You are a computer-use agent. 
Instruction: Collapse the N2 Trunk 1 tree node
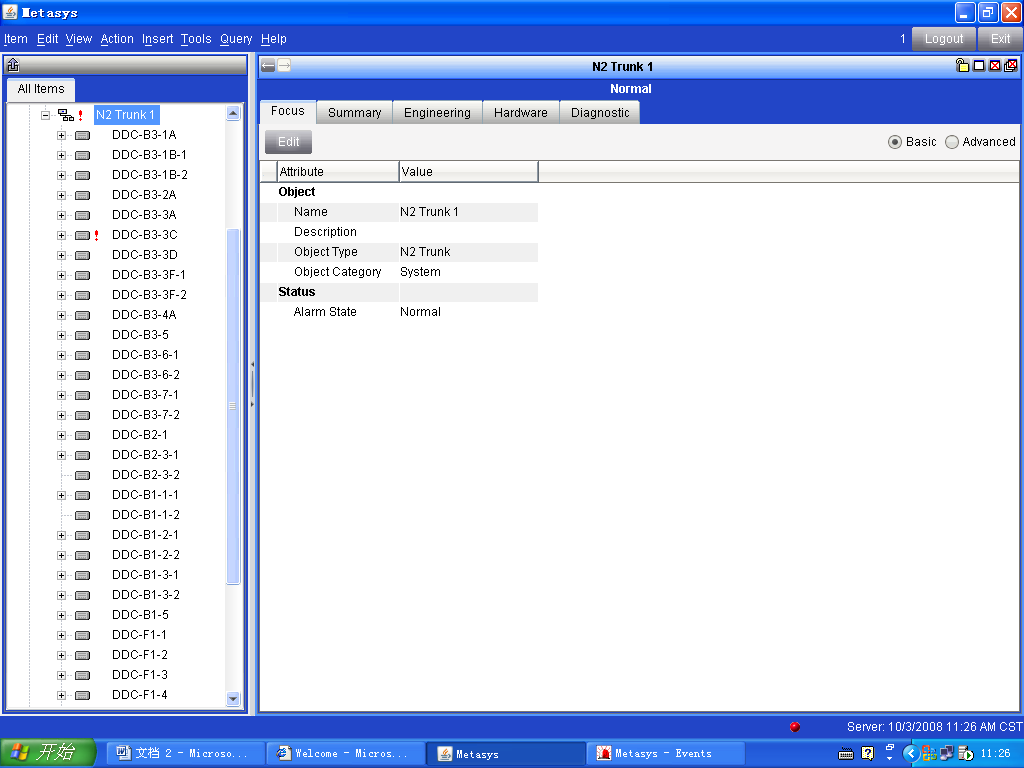[45, 115]
